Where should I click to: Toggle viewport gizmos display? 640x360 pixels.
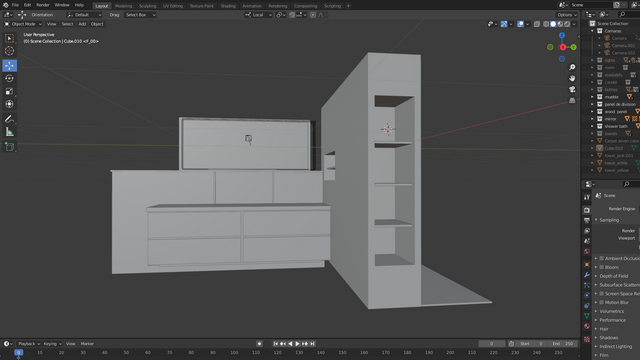504,24
